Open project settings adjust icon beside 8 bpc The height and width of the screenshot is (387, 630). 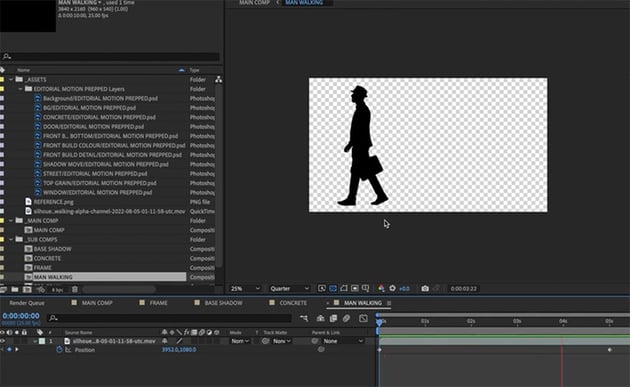41,289
